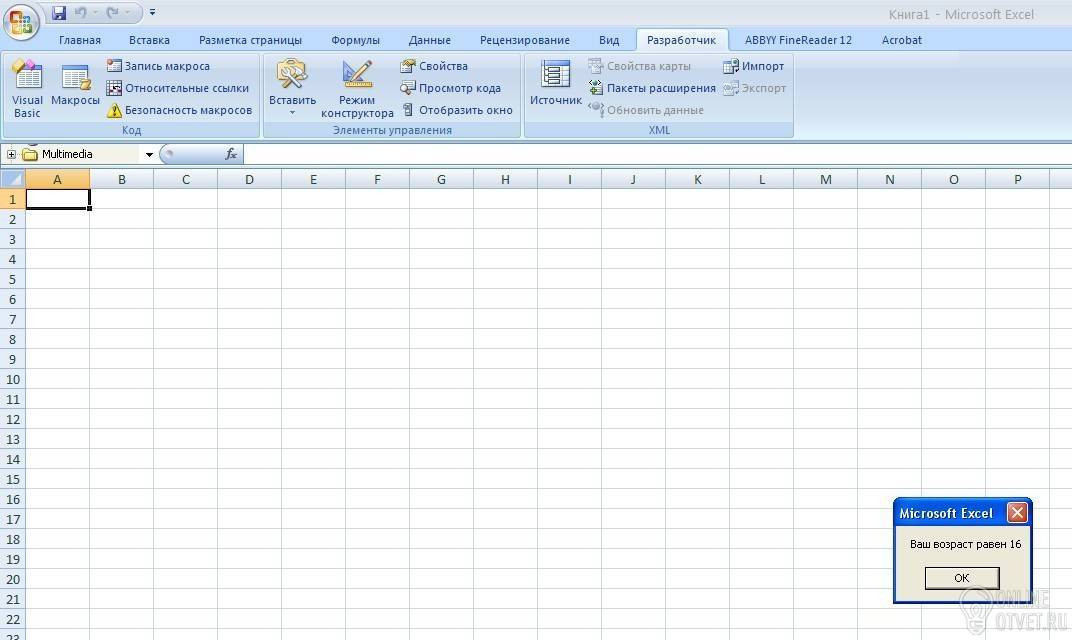Open the Разметка страницы tab
This screenshot has width=1072, height=640.
[x=250, y=40]
